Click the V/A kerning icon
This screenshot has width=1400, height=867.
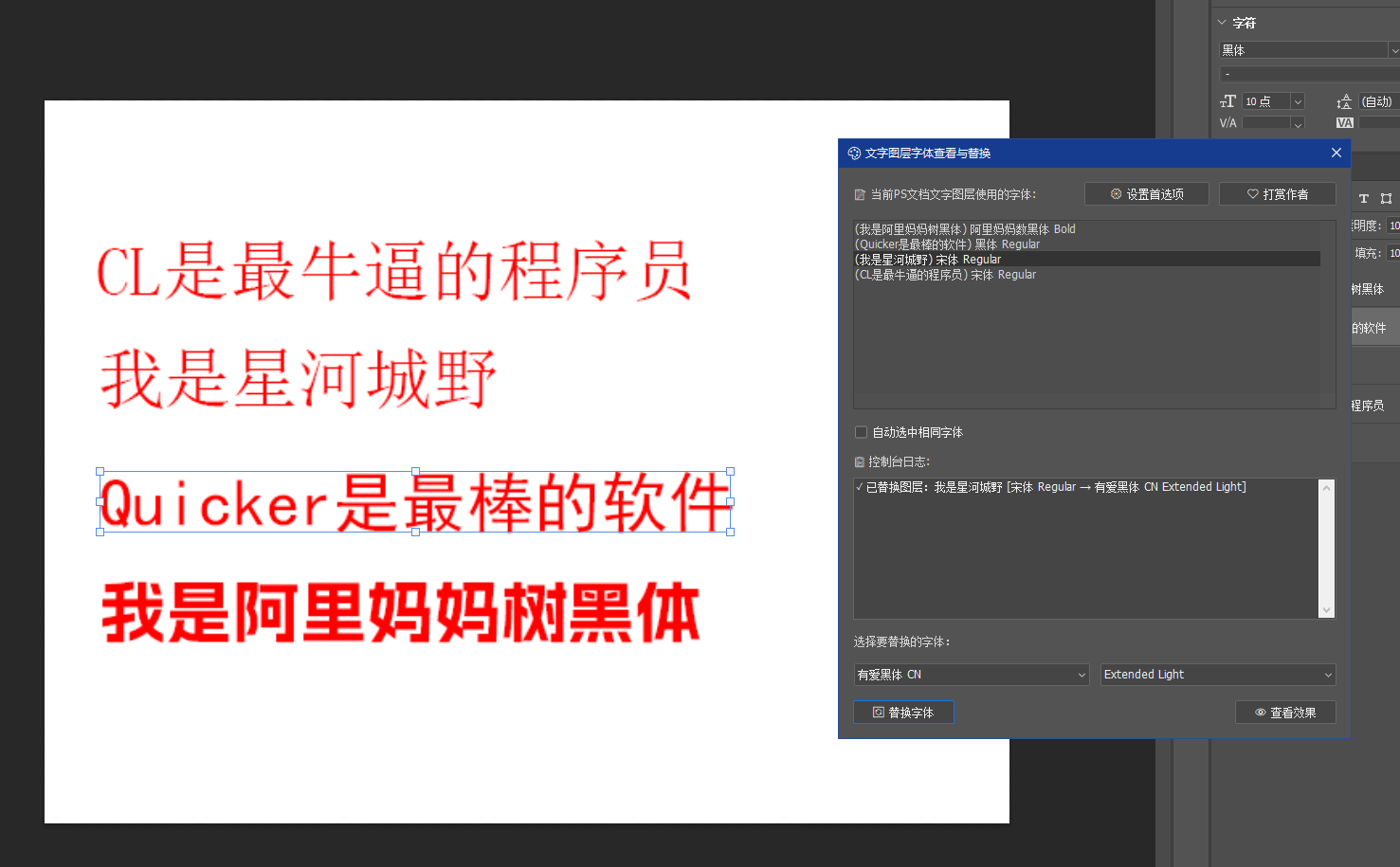click(1228, 123)
